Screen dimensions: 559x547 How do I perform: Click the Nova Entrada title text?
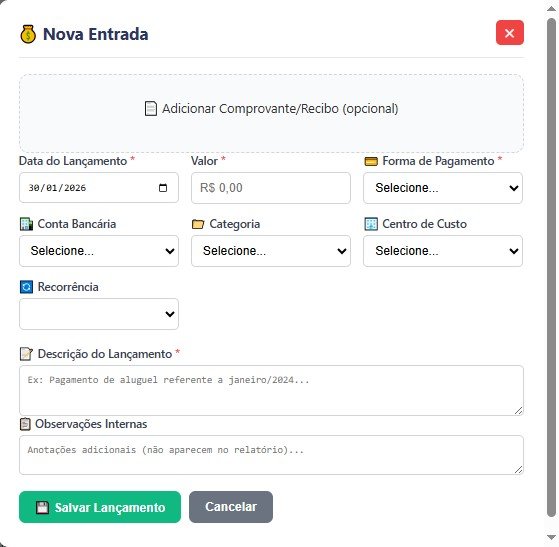pos(96,34)
